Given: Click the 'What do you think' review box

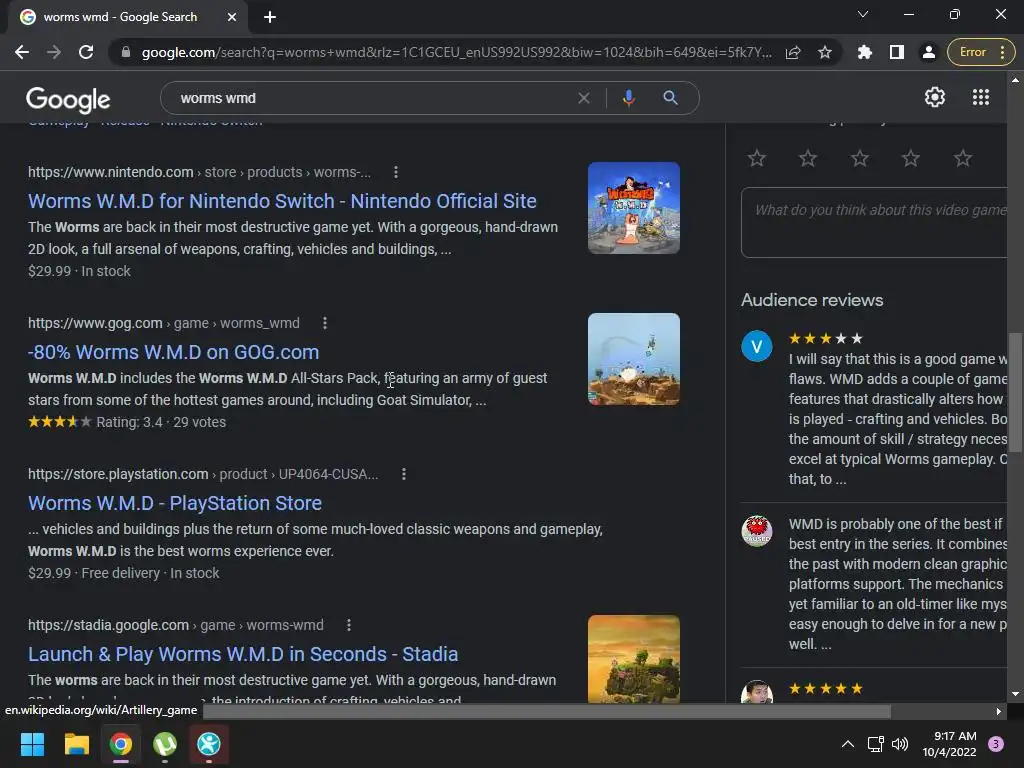Looking at the screenshot, I should [x=874, y=223].
